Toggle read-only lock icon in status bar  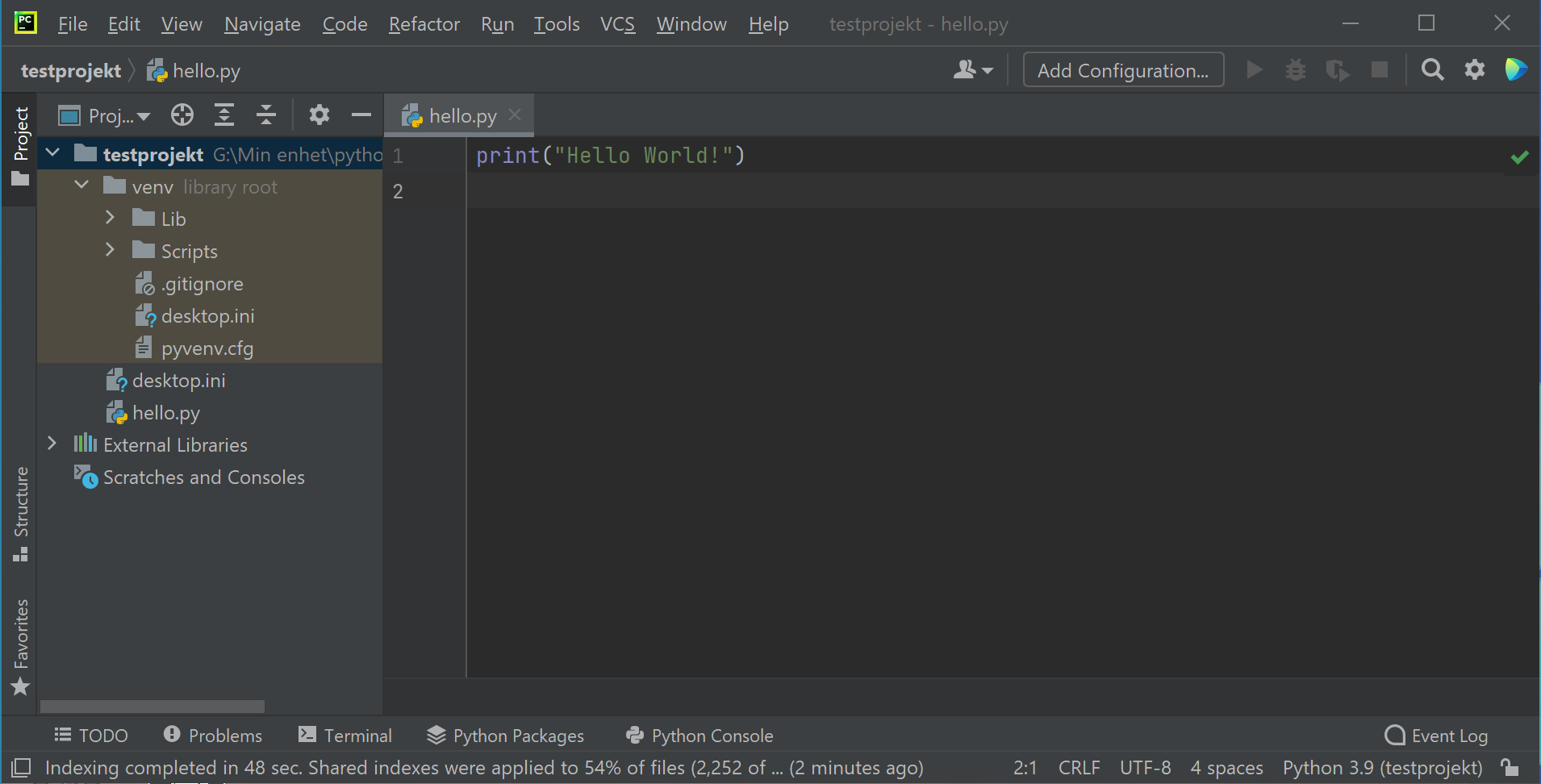1510,767
